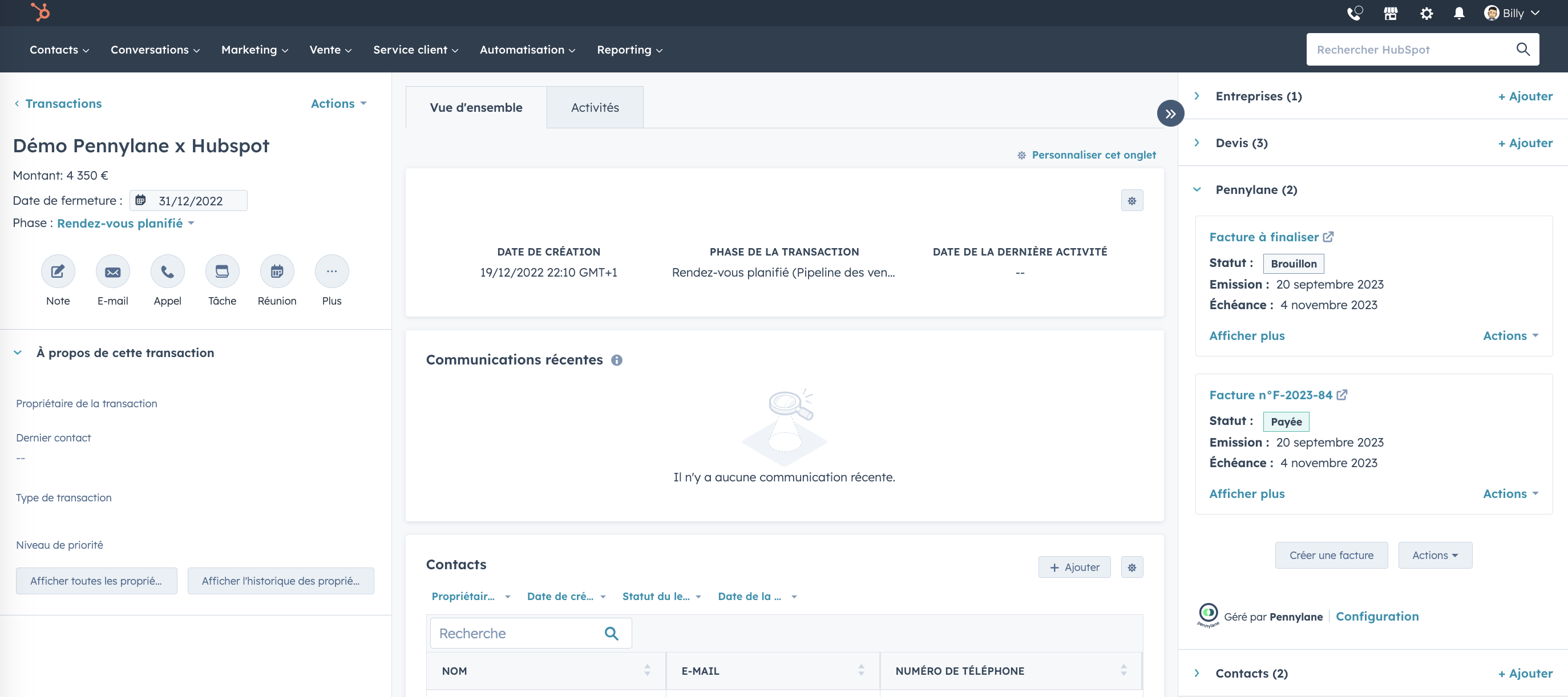
Task: Compose an E-mail with the envelope icon
Action: coord(112,271)
